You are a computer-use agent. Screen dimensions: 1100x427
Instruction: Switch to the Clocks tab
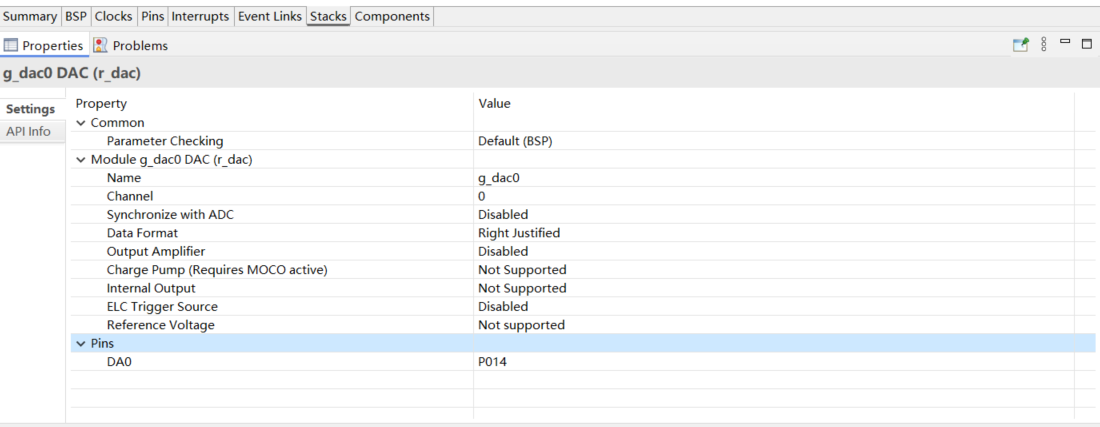113,16
